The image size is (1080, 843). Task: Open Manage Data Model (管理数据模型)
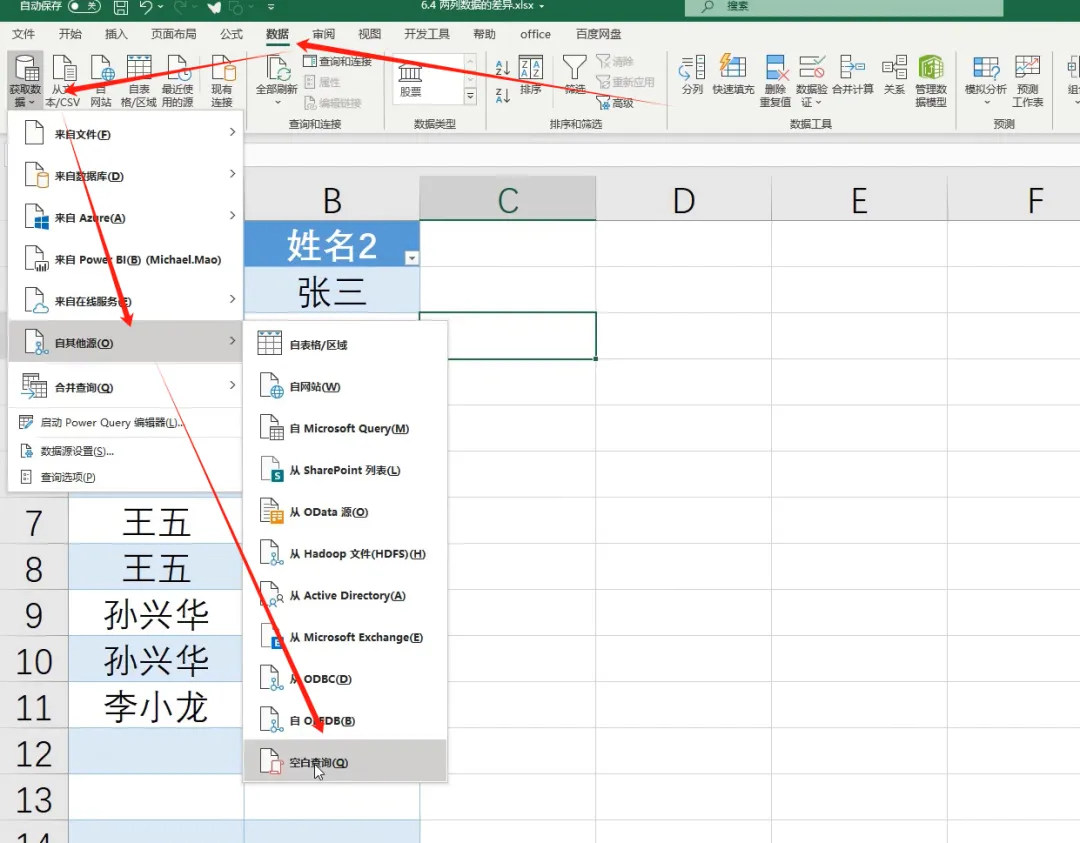pos(931,81)
